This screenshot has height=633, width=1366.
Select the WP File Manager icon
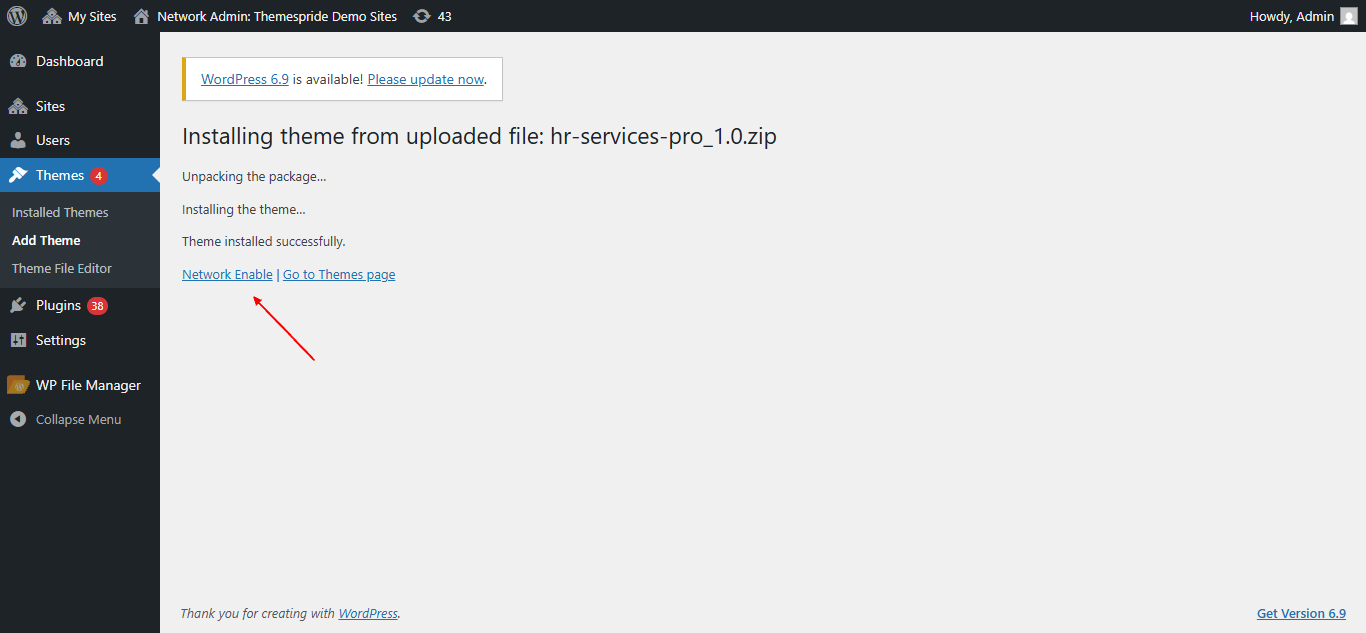pos(18,384)
